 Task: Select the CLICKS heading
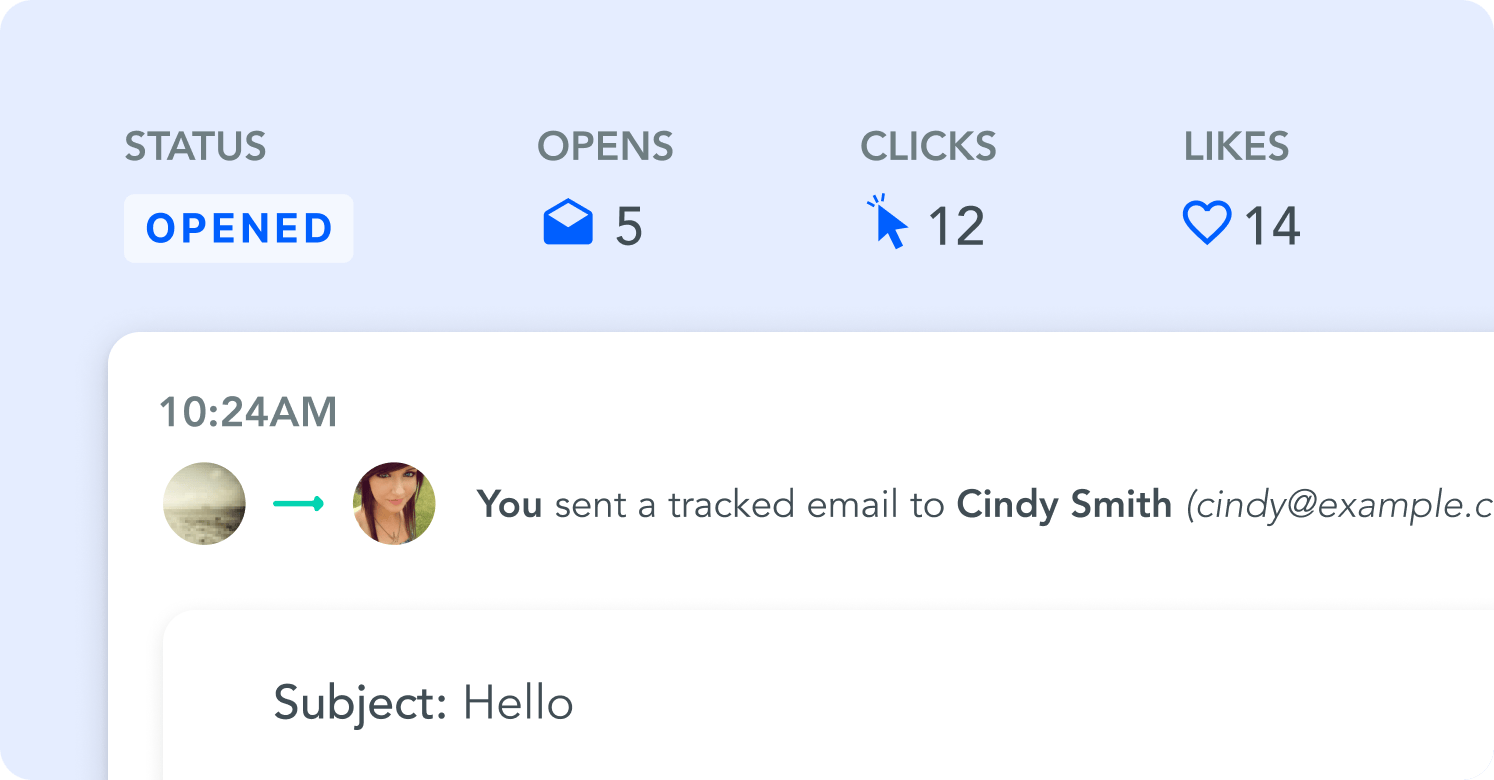[x=928, y=147]
